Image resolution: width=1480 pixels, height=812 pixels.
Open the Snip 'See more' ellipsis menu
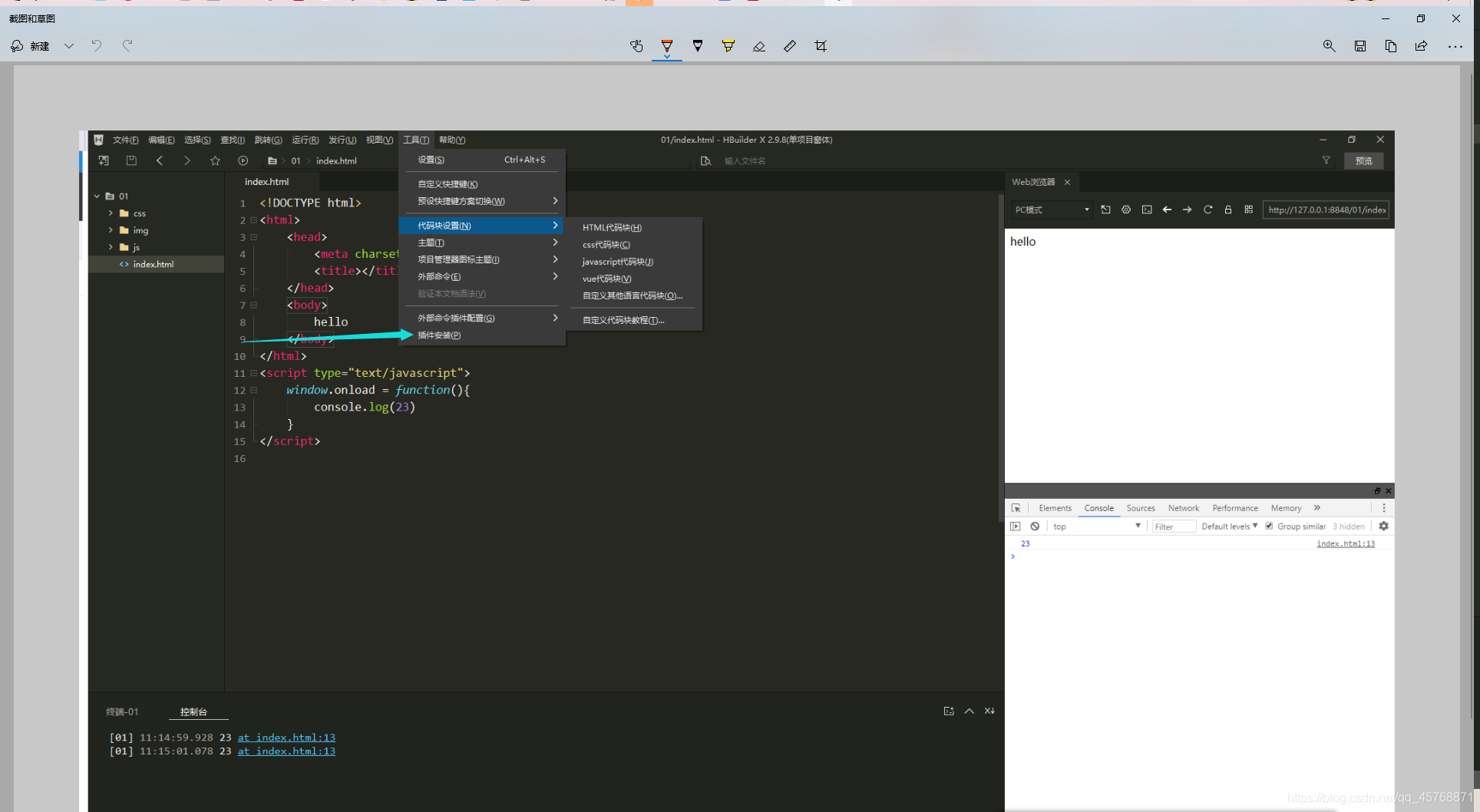click(x=1455, y=46)
